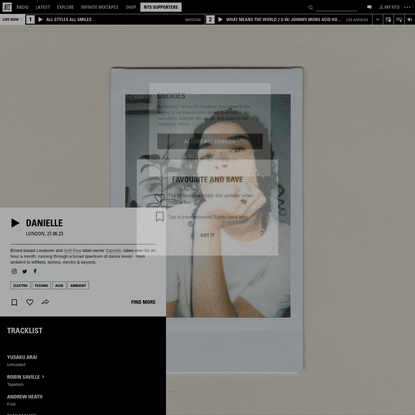Toggle bookmark save for this episode
Viewport: 415px width, 415px height.
click(x=14, y=302)
